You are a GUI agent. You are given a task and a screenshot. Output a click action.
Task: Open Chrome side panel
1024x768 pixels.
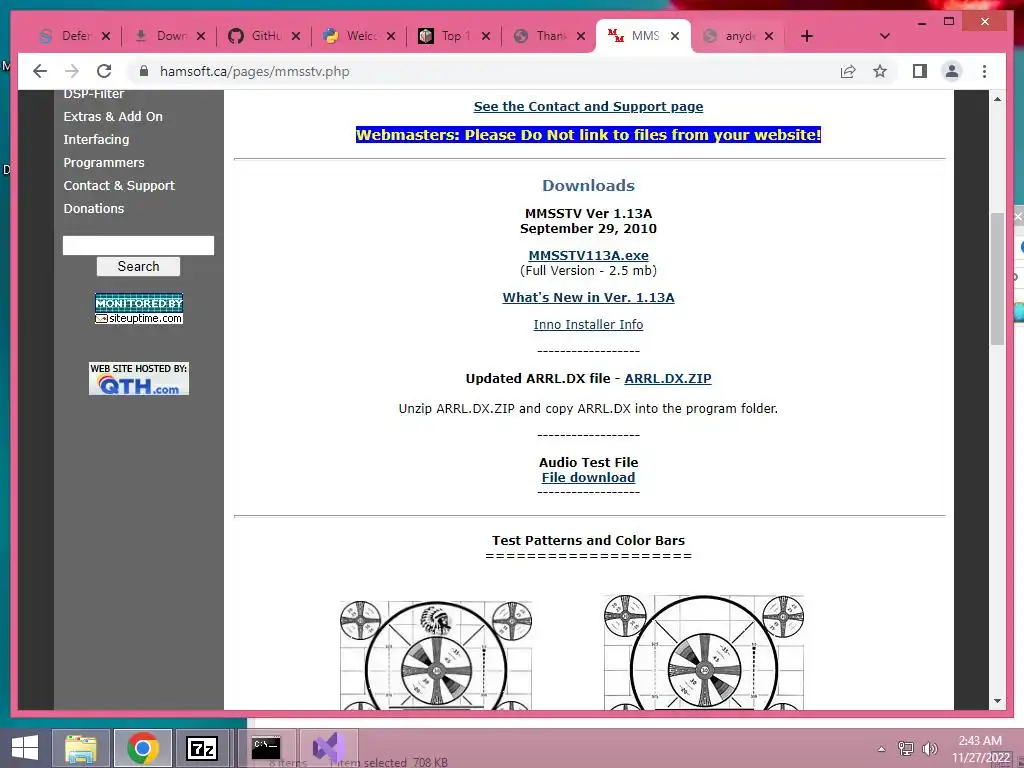(x=920, y=71)
